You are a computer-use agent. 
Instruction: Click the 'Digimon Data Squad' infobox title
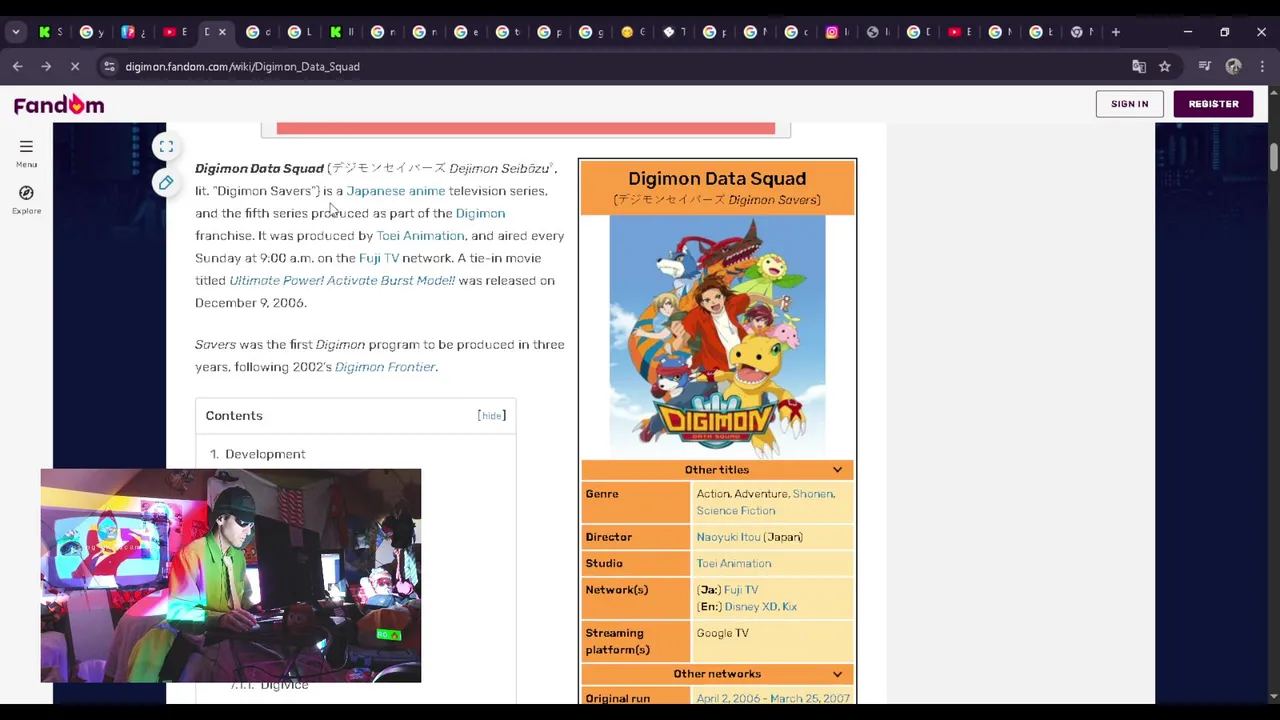717,179
